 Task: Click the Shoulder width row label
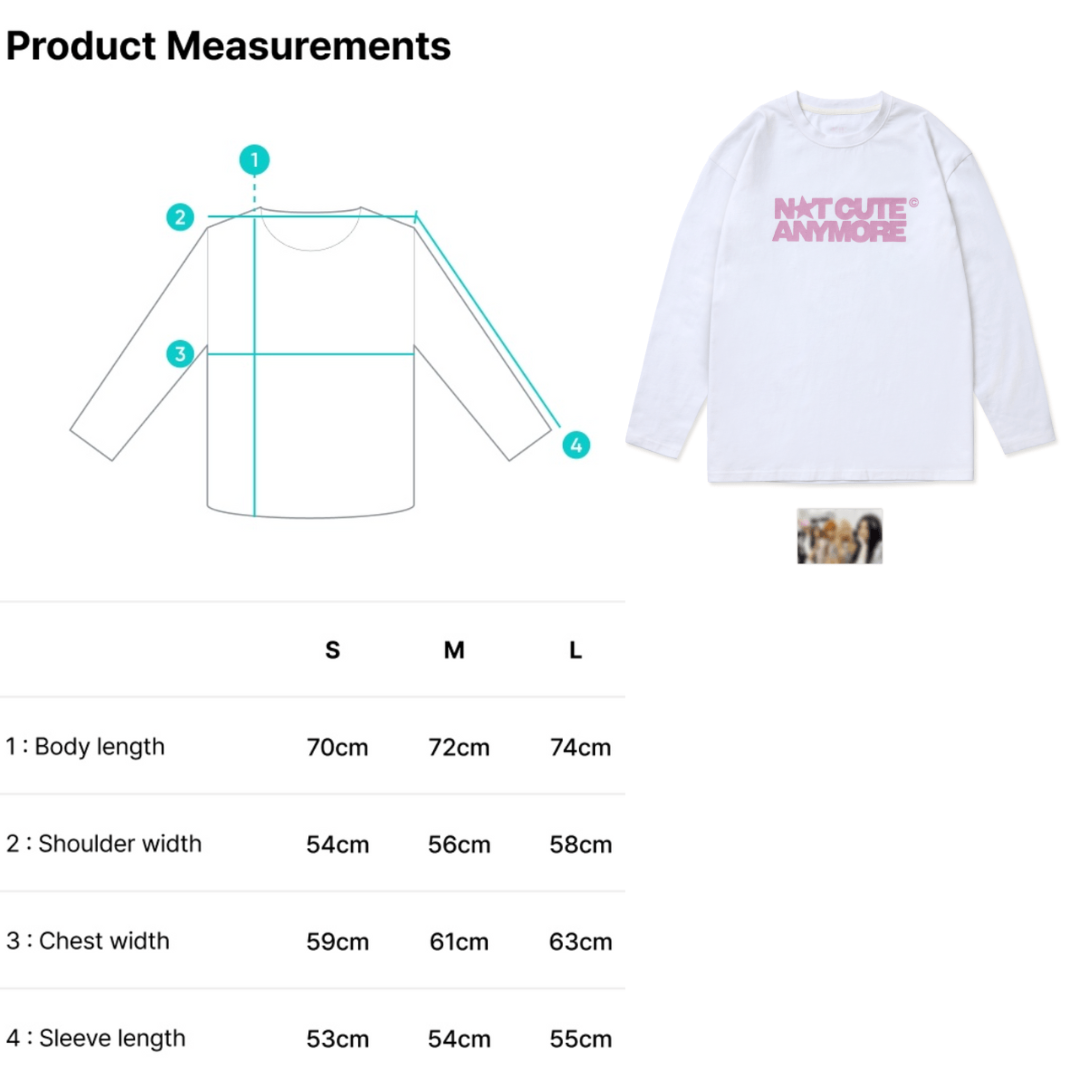click(x=104, y=844)
